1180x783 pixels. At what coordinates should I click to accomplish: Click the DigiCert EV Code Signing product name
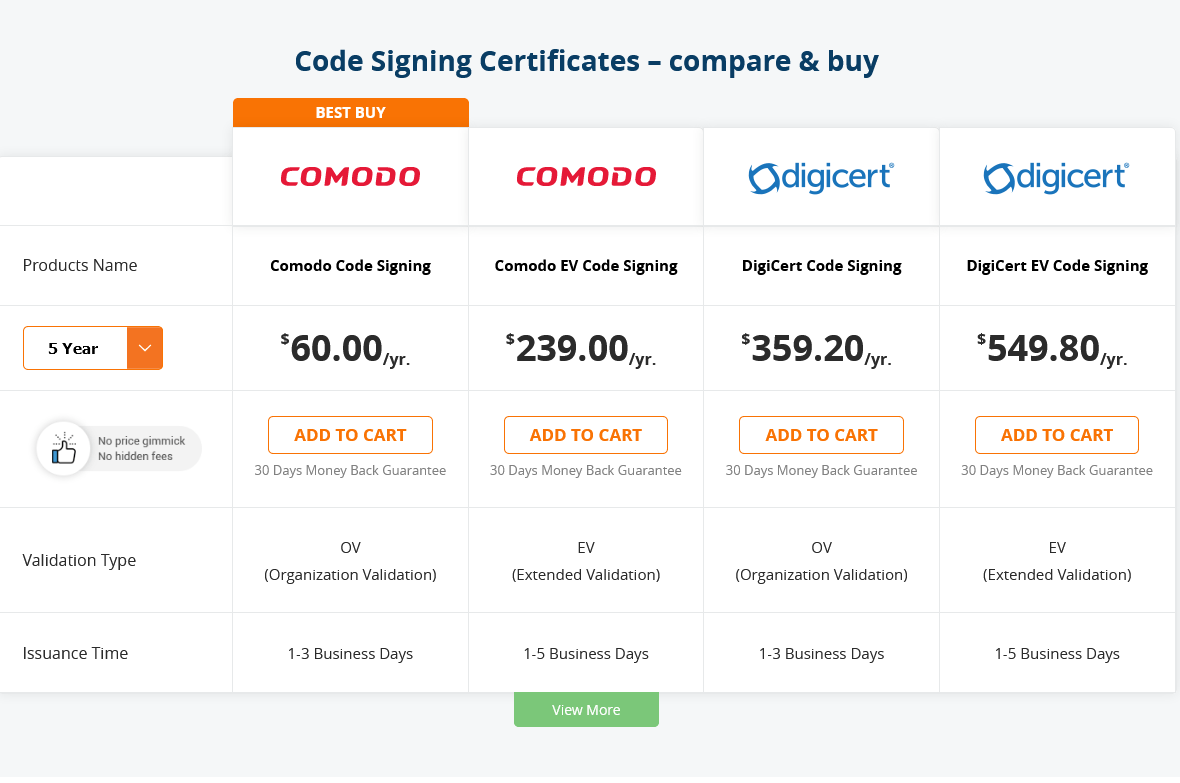1056,266
